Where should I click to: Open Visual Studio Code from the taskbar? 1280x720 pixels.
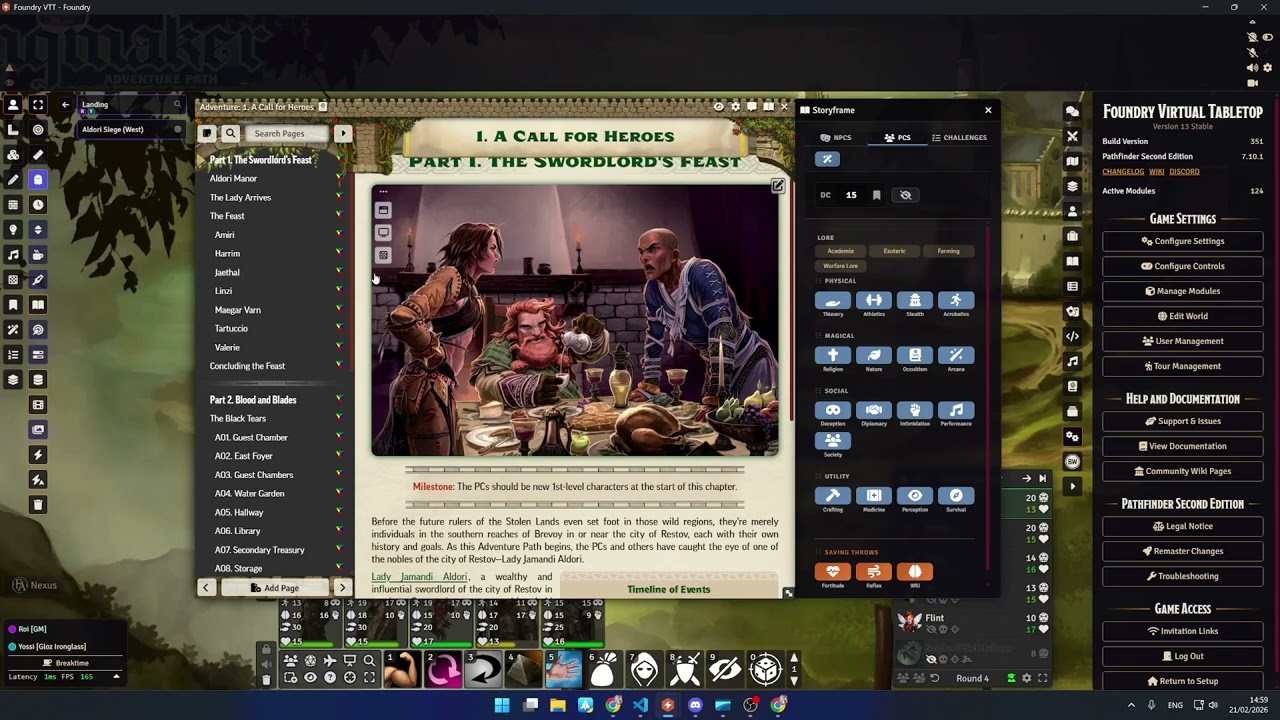(x=640, y=705)
